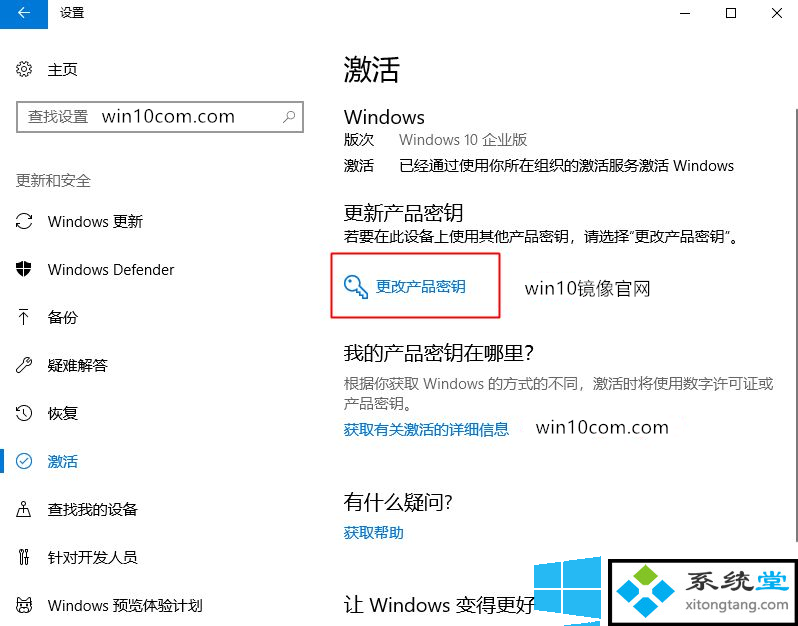Click the 查找我的设备 person icon
This screenshot has width=798, height=626.
pyautogui.click(x=24, y=509)
